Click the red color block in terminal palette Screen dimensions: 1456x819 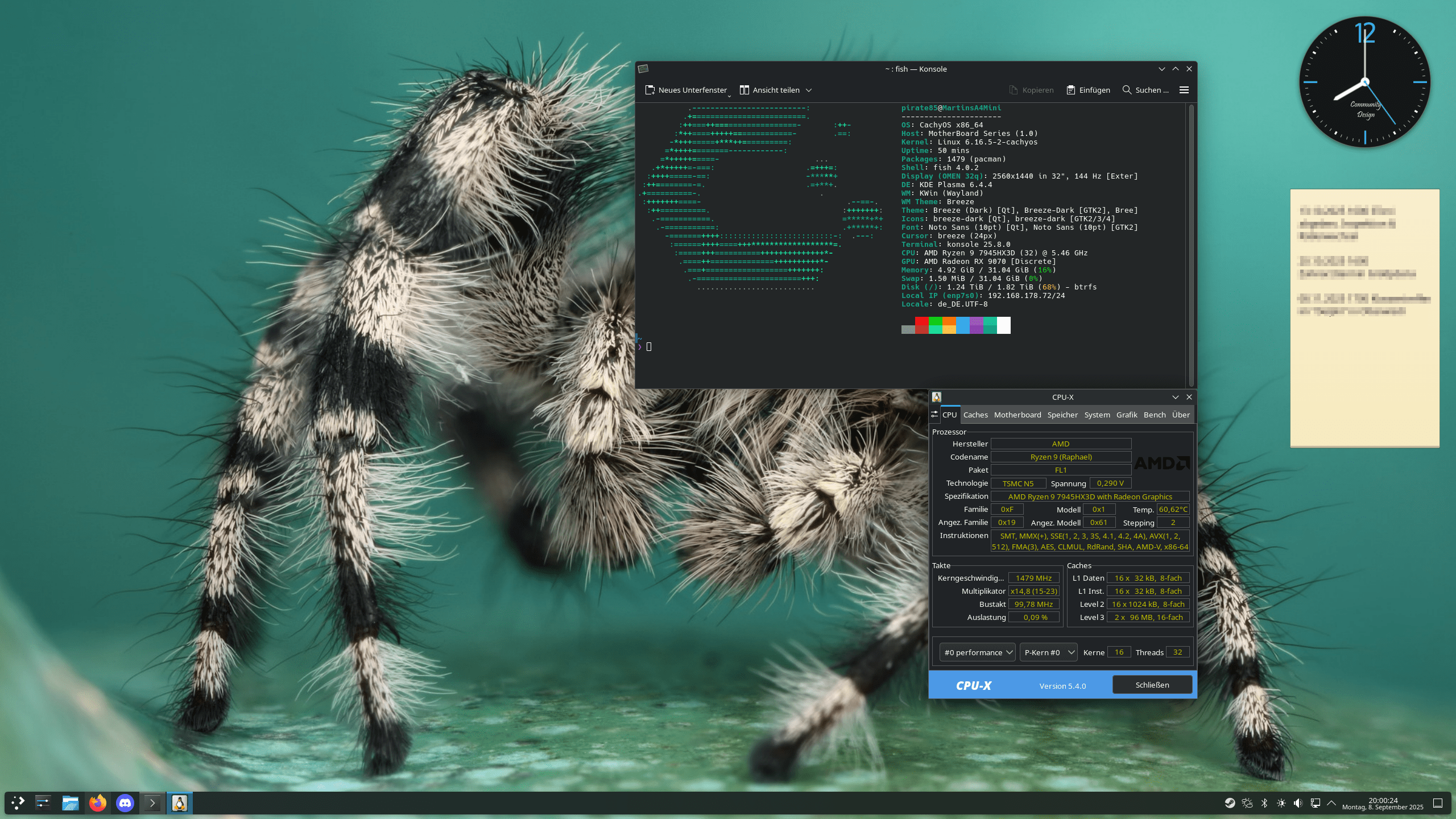(x=921, y=321)
